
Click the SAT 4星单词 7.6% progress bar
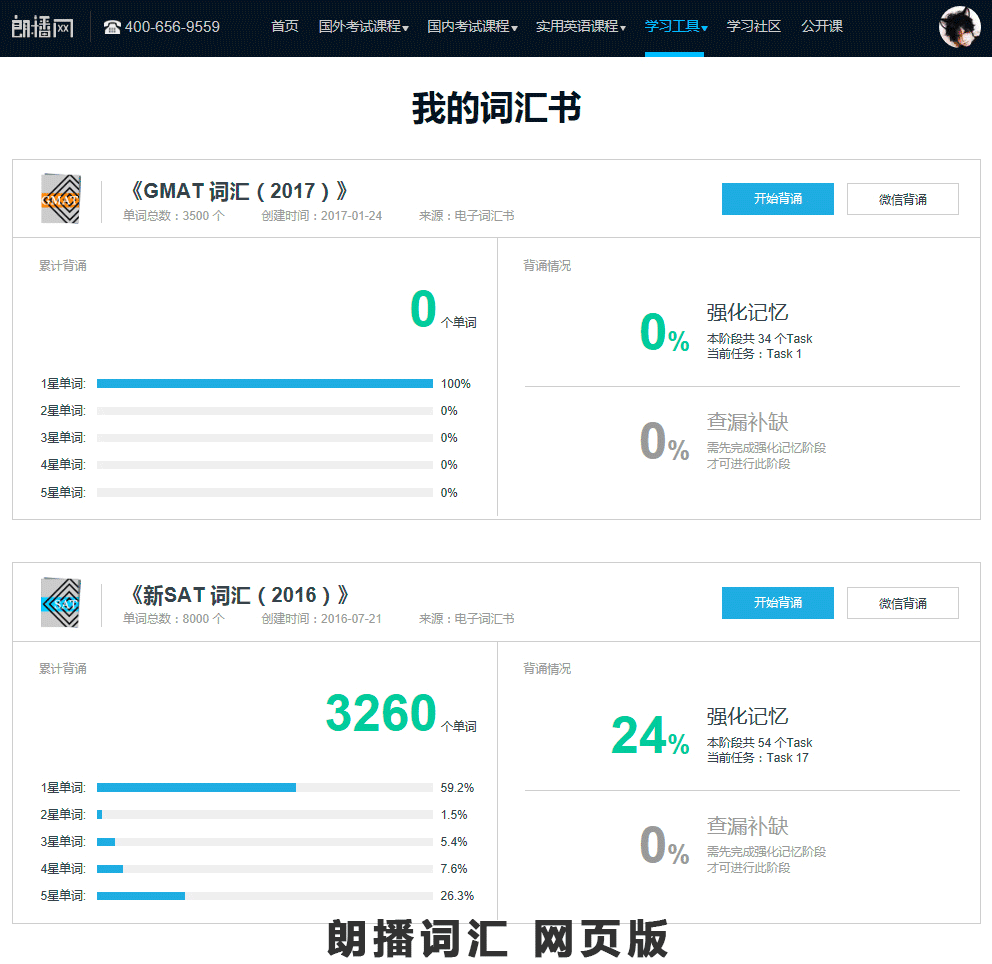point(264,868)
